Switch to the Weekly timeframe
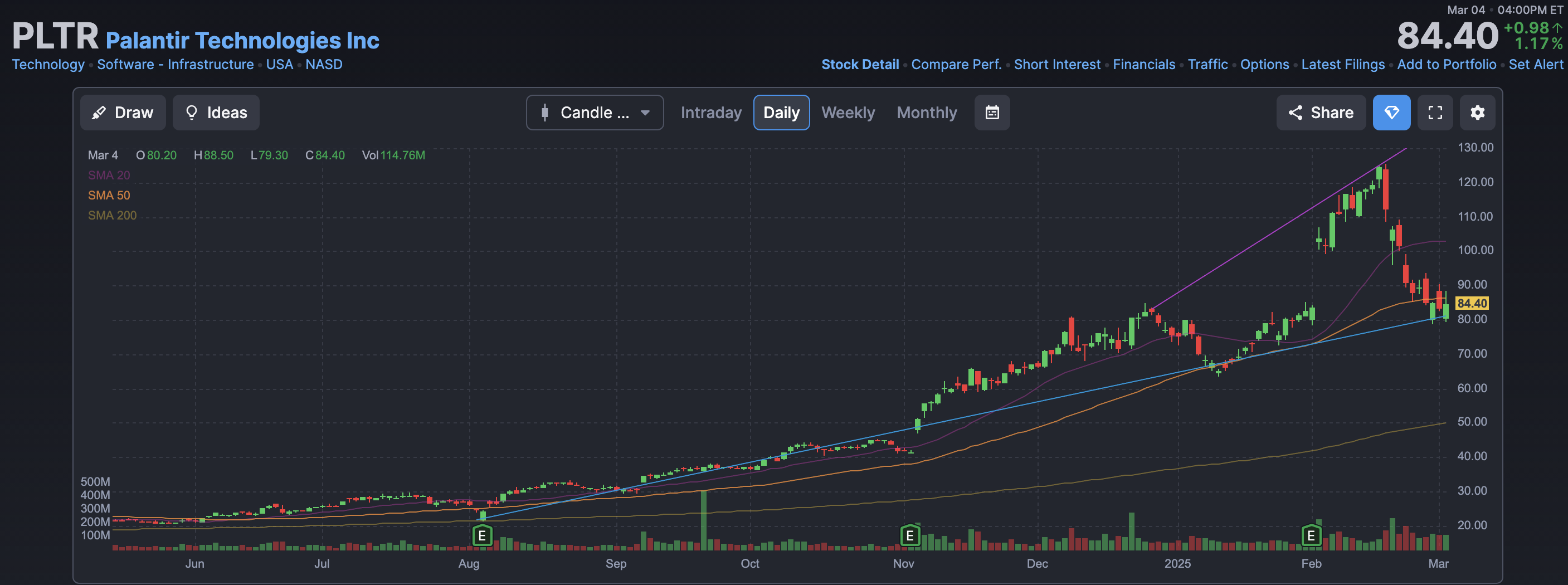 click(848, 113)
